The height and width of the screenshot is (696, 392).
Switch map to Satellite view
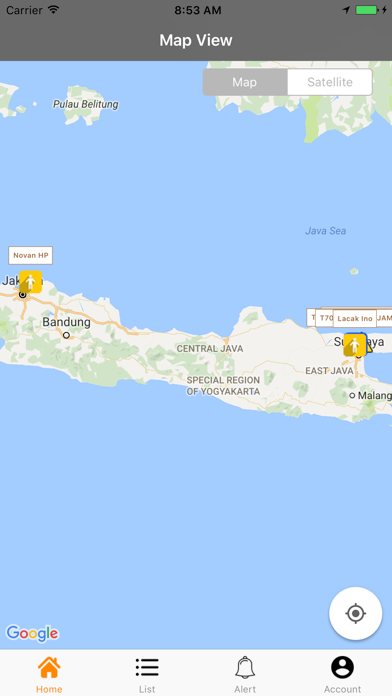[x=330, y=82]
